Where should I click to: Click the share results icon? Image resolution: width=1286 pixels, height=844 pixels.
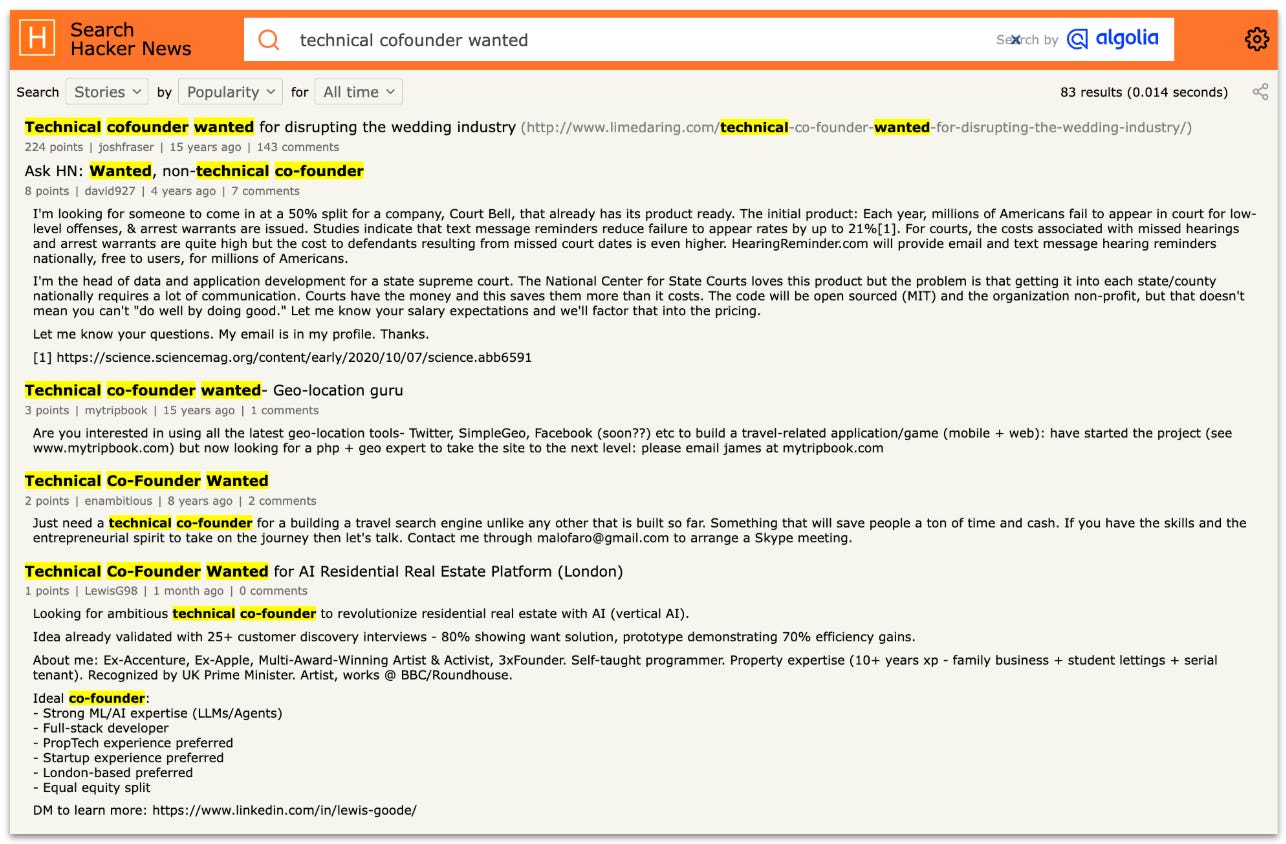click(x=1260, y=92)
